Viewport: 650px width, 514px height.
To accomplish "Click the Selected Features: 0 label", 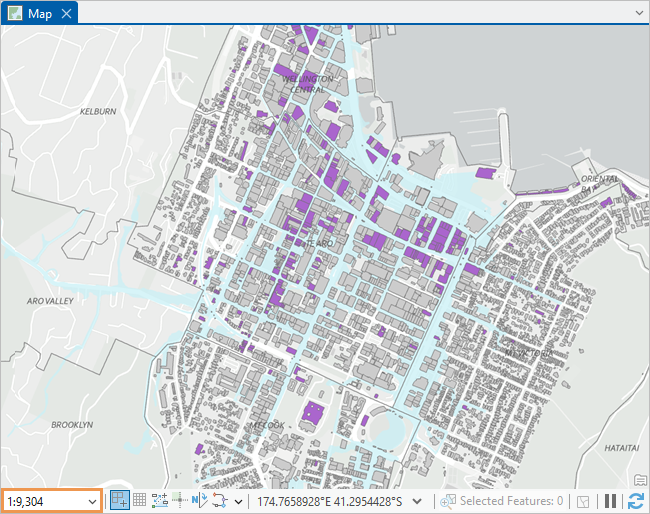I will [511, 500].
